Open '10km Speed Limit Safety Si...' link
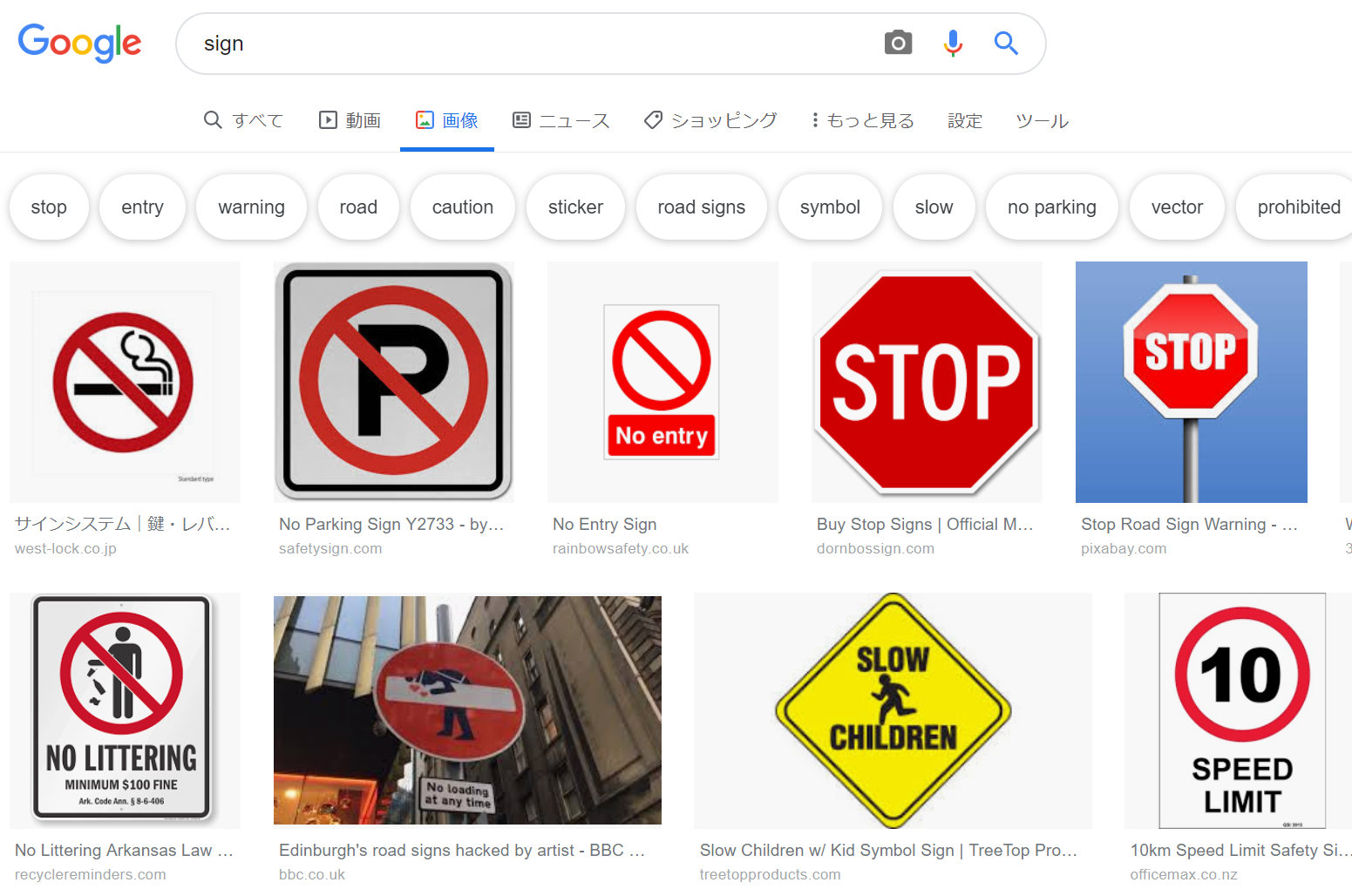 click(x=1240, y=850)
